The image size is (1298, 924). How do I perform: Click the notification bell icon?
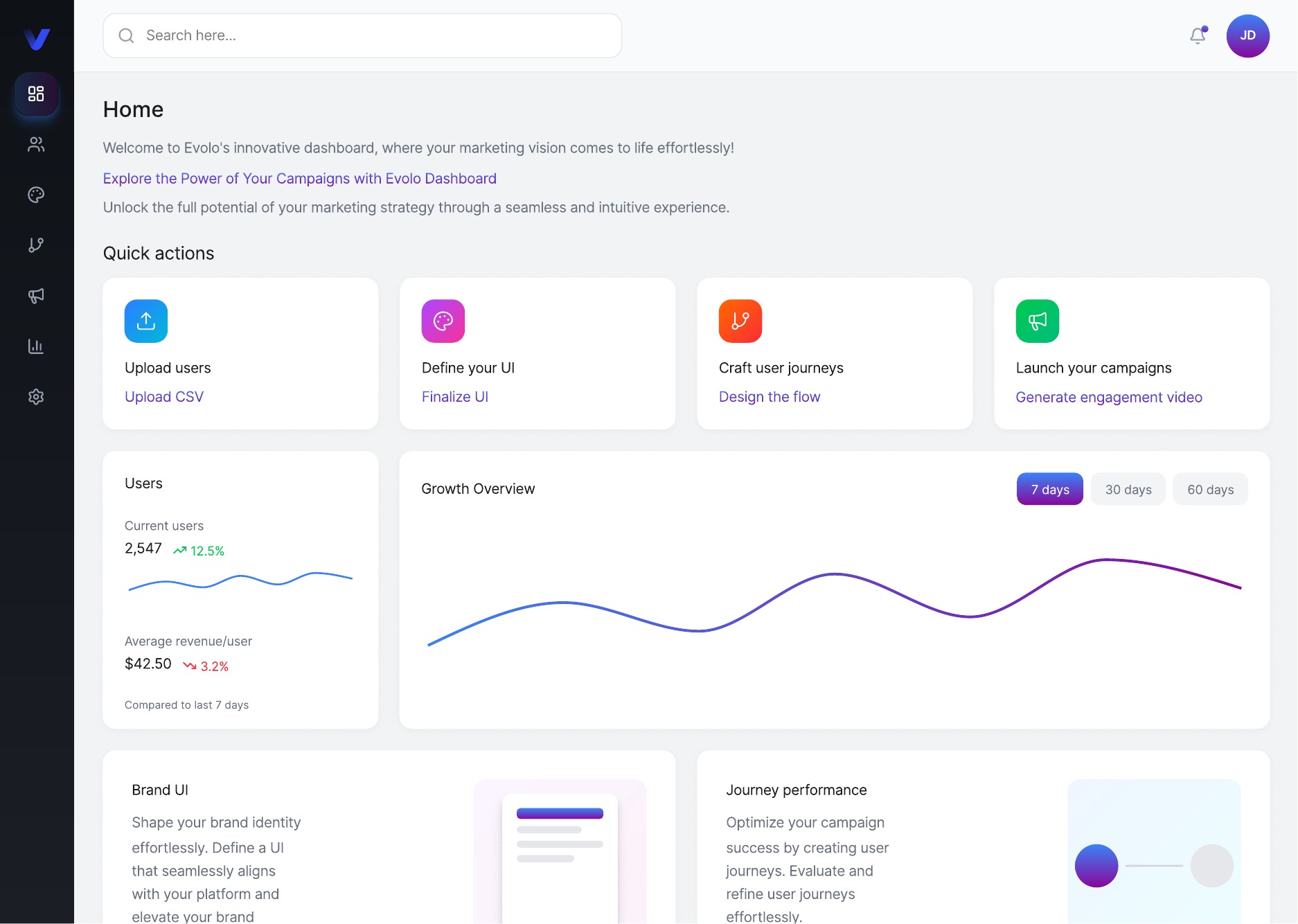1198,35
